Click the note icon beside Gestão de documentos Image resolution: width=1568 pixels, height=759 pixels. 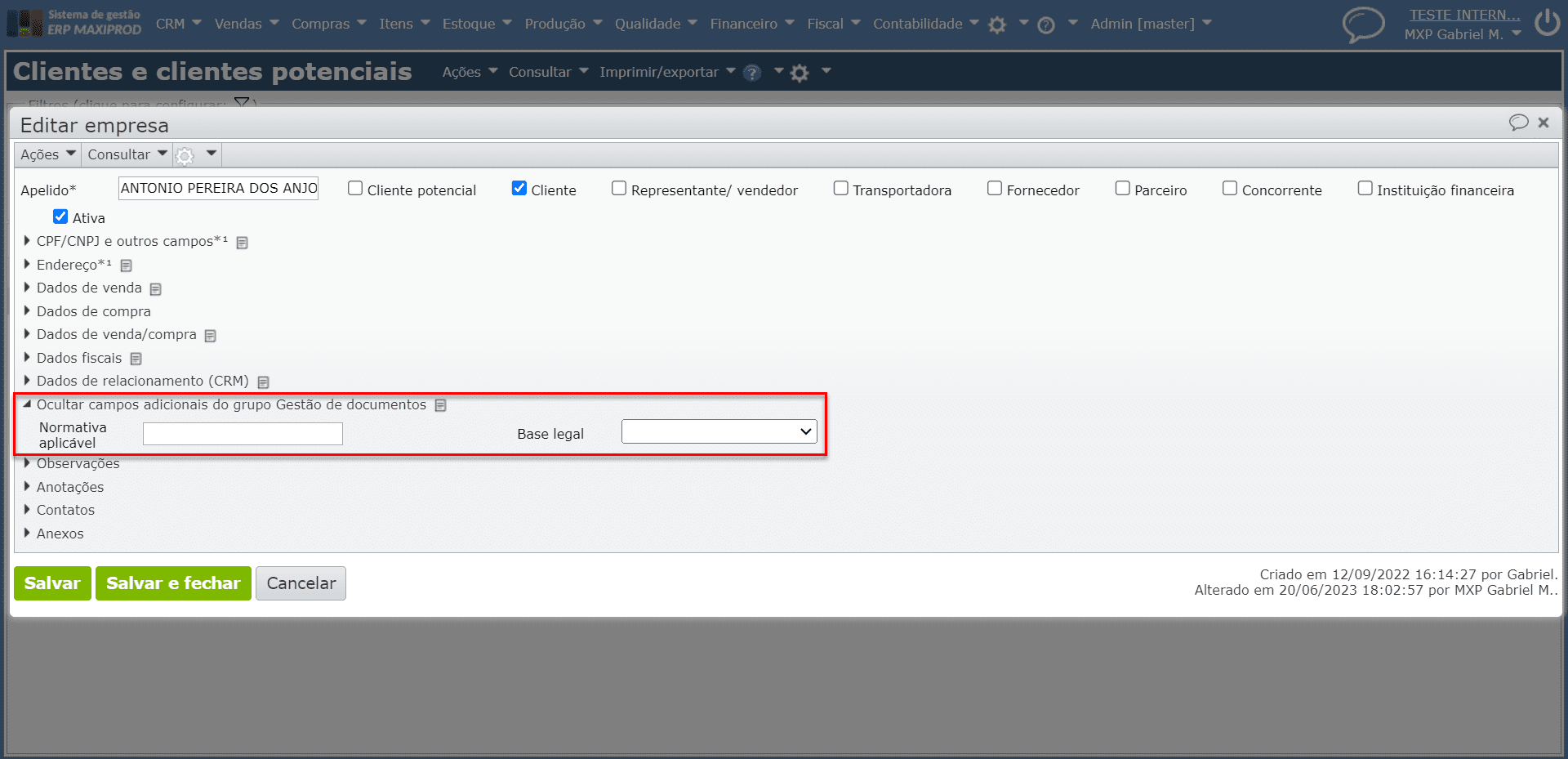point(441,405)
